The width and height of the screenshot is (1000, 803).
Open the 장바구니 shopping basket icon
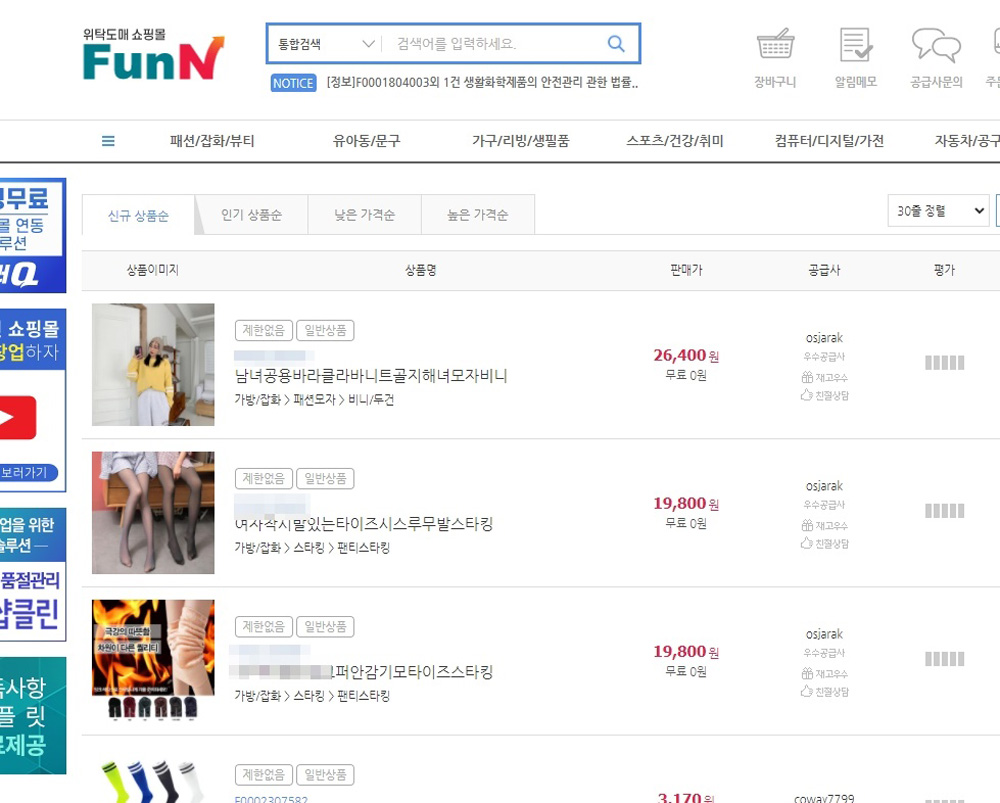(775, 44)
